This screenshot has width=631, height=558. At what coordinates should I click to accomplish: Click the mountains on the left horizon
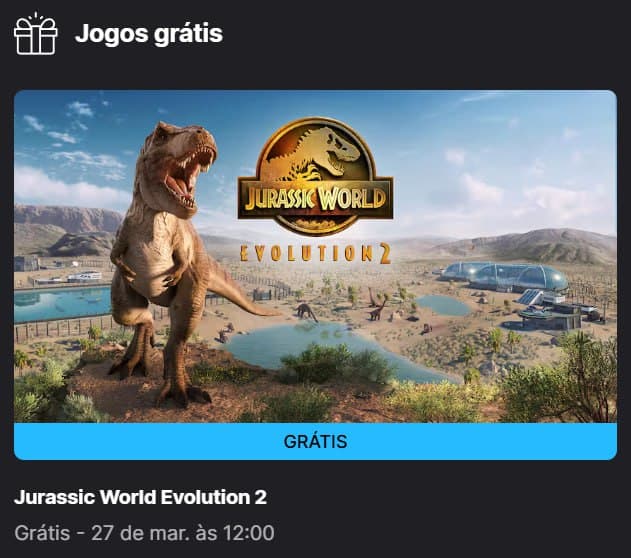pyautogui.click(x=66, y=229)
